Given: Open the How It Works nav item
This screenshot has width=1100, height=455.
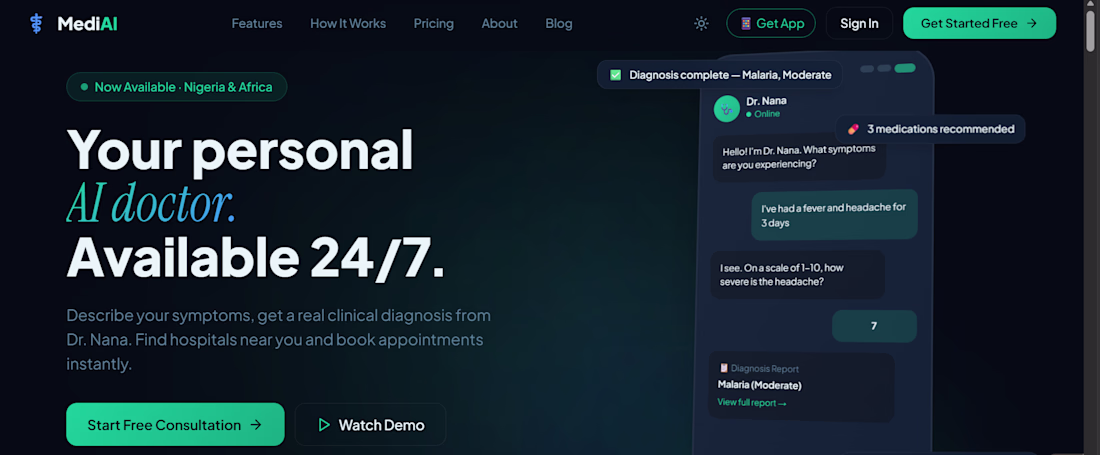Looking at the screenshot, I should 348,23.
